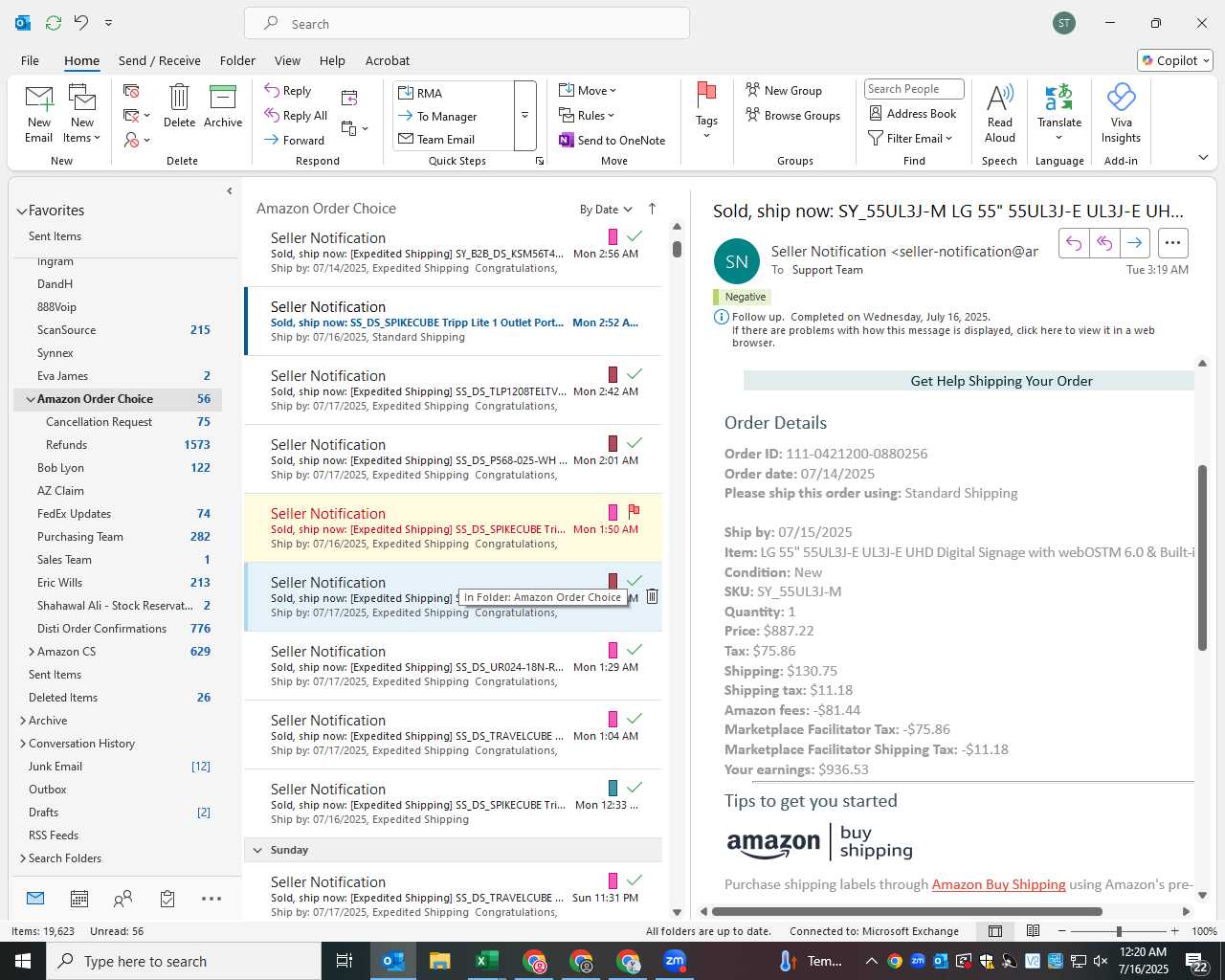1225x980 pixels.
Task: Toggle the complete check on Mon 1:04 AM email
Action: 634,718
